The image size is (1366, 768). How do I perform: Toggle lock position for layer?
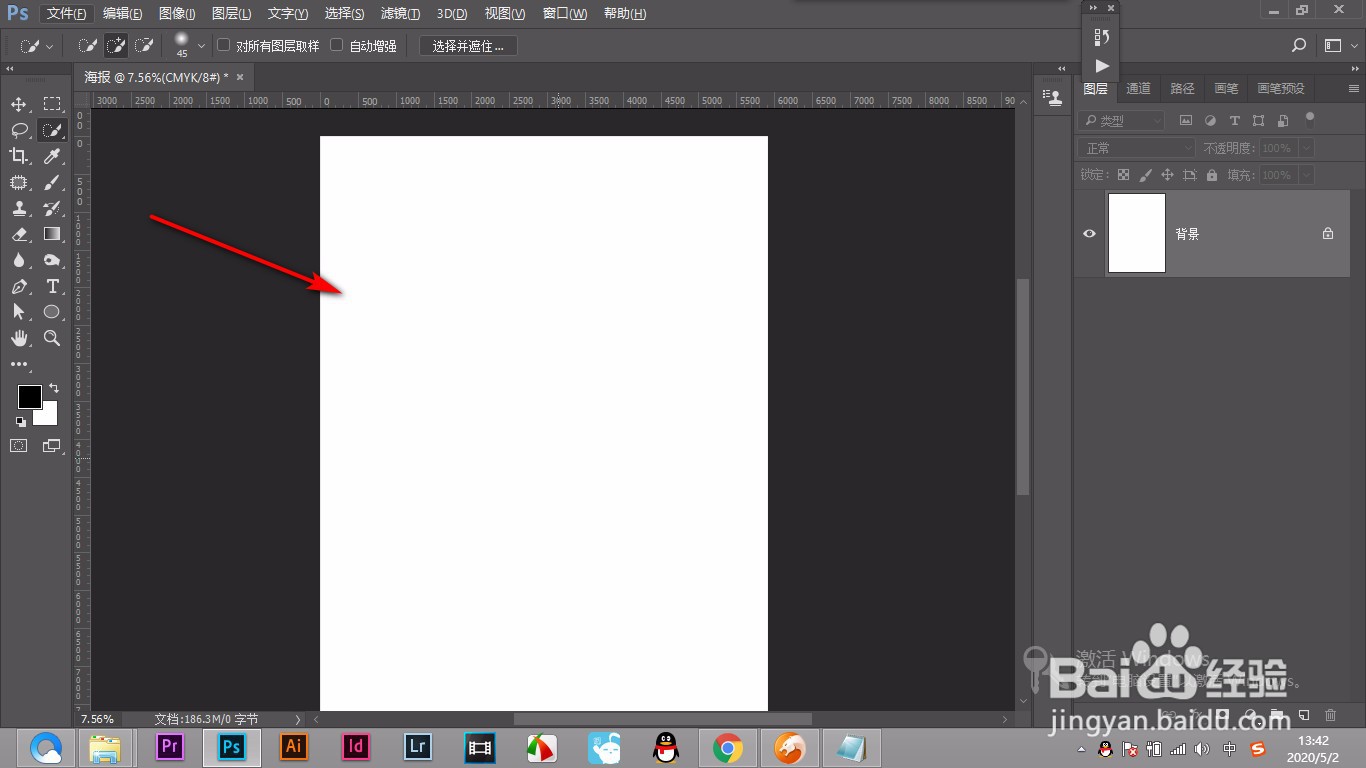[x=1167, y=175]
